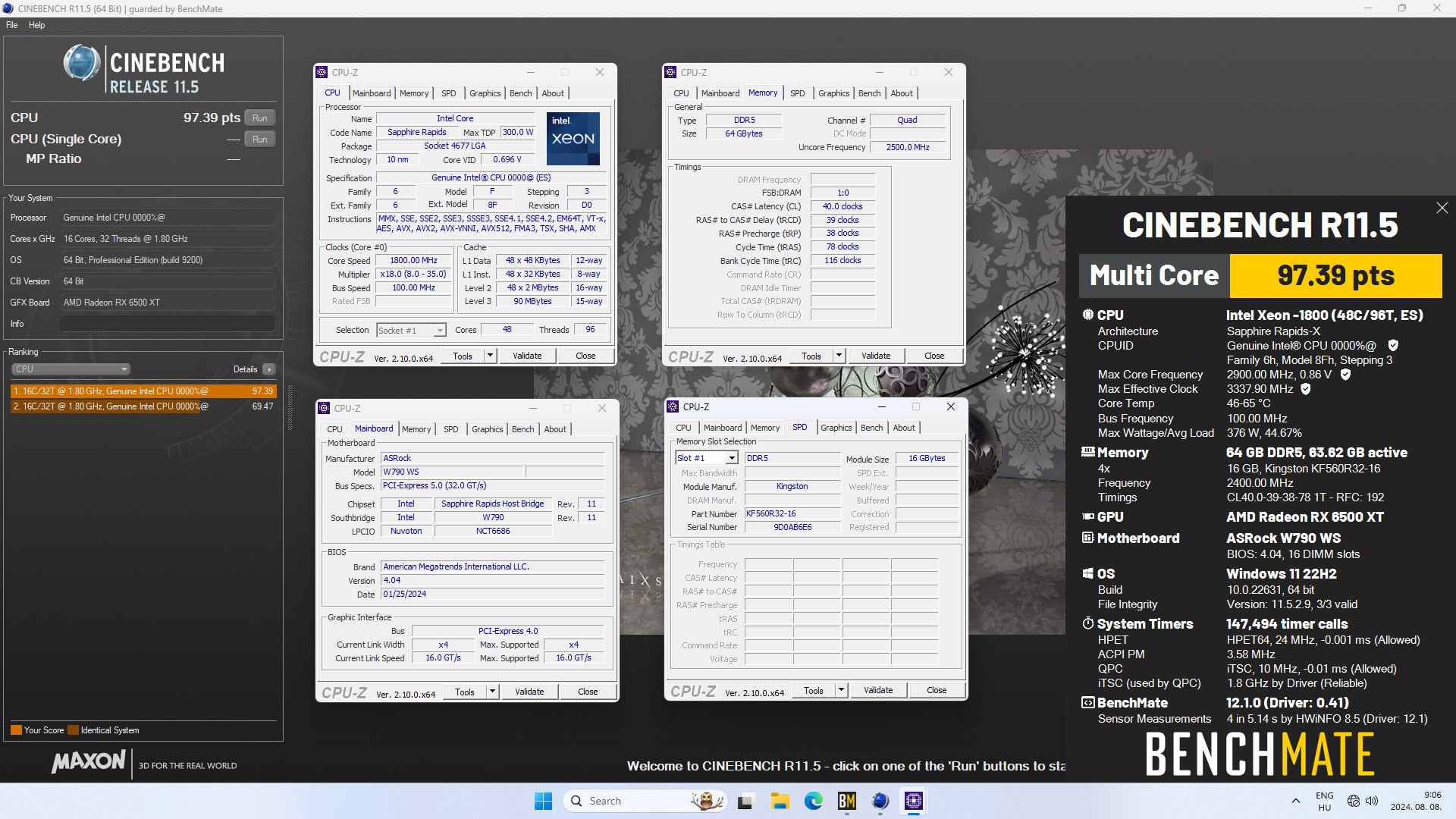Viewport: 1456px width, 819px height.
Task: Expand Tools arrow in Mainboard tab window
Action: tap(492, 692)
